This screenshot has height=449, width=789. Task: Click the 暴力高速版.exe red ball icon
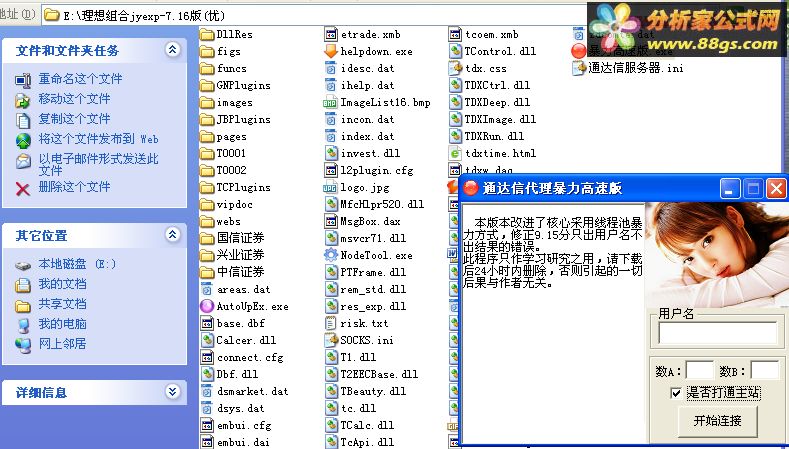click(x=579, y=51)
